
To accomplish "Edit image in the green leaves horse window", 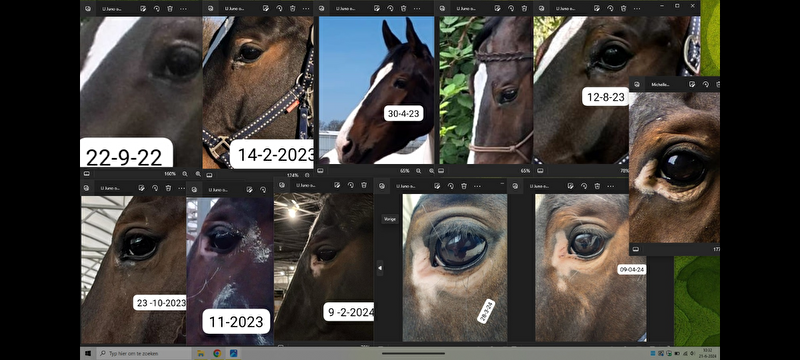I will click(497, 9).
